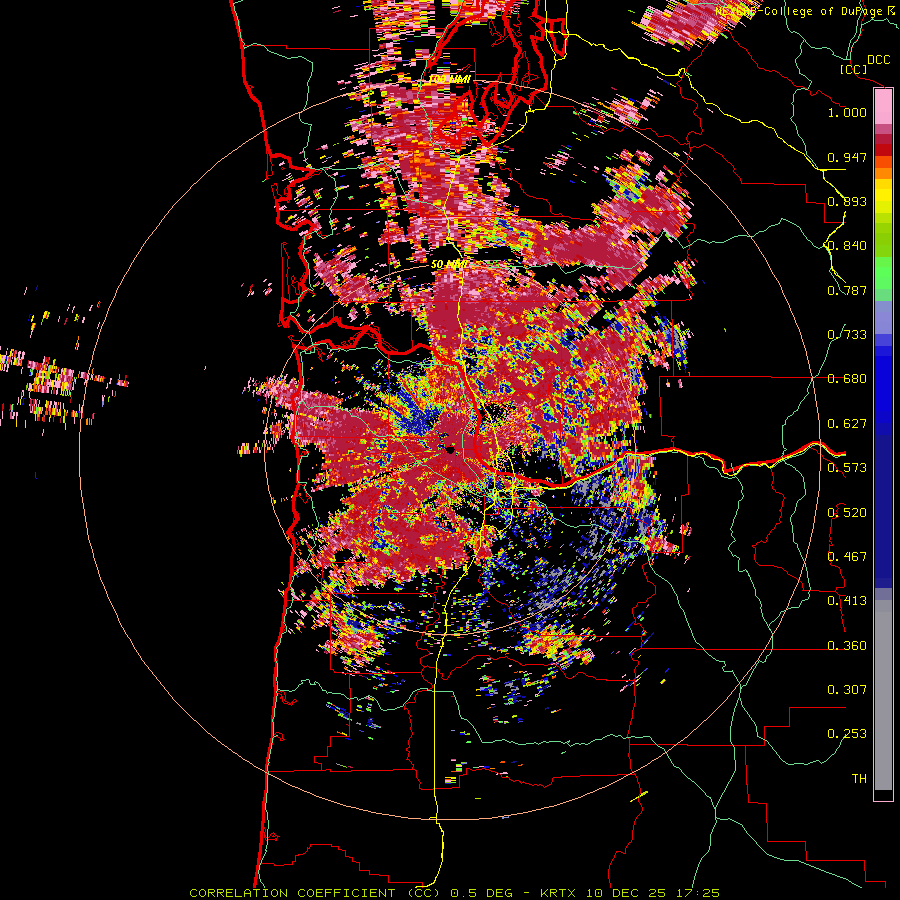This screenshot has height=900, width=900.
Task: Click the 1.000 value on the color scale
Action: coord(847,112)
